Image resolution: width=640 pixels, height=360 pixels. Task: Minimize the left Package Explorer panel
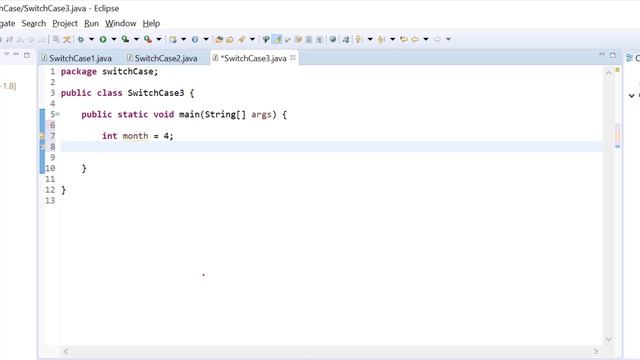click(x=16, y=54)
